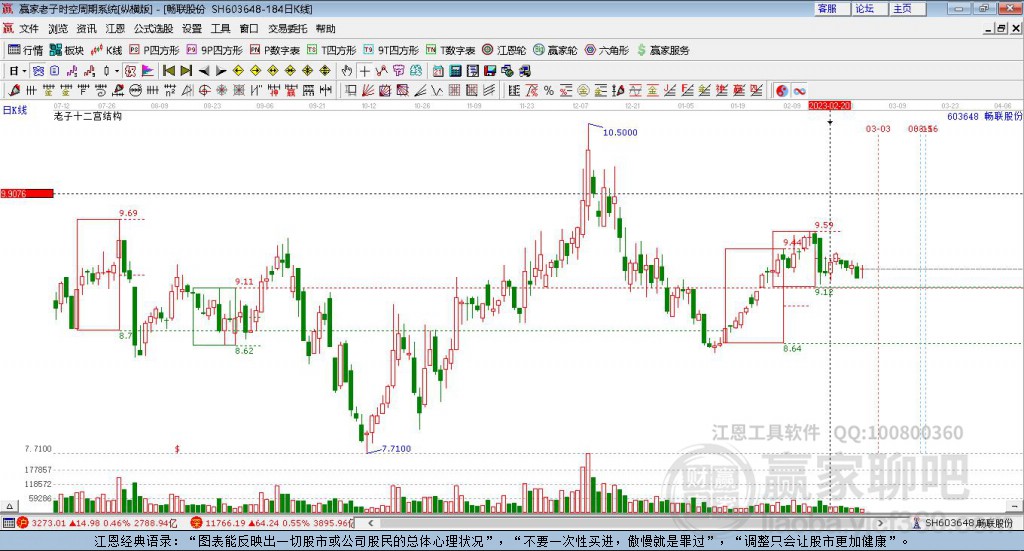Viewport: 1024px width, 551px height.
Task: Click the infinity symbol icon
Action: point(799,91)
